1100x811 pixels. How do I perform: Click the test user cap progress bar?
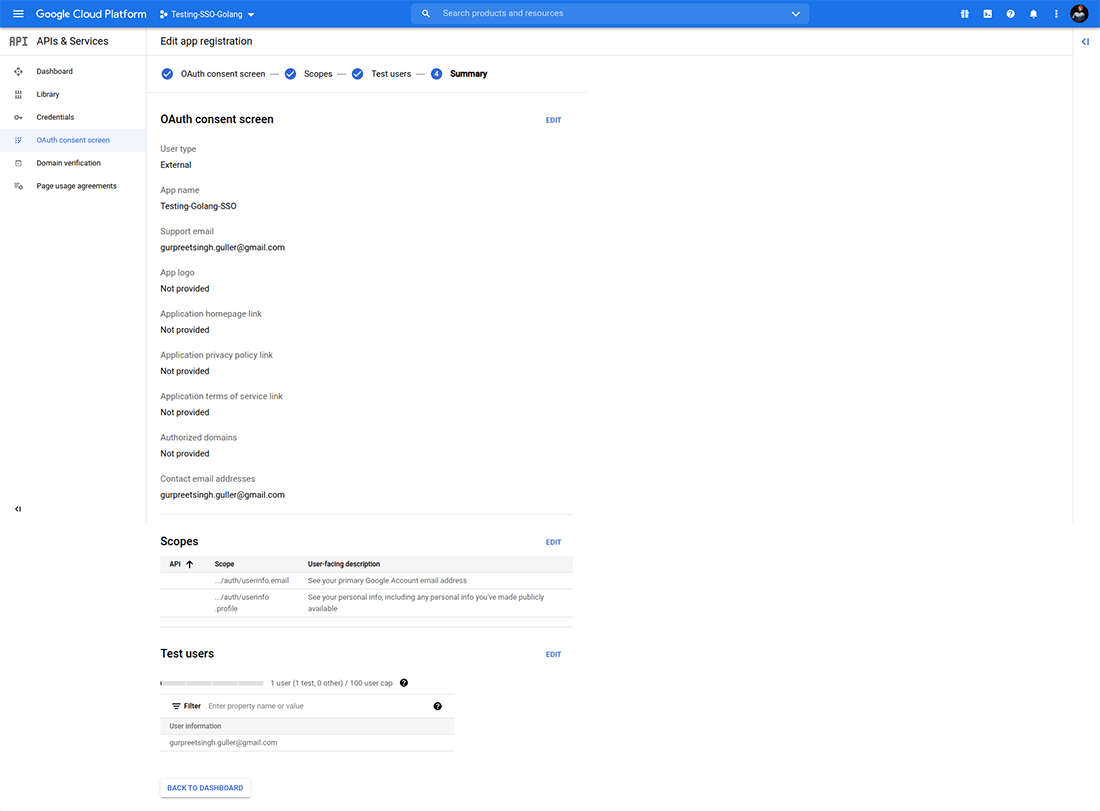tap(212, 683)
